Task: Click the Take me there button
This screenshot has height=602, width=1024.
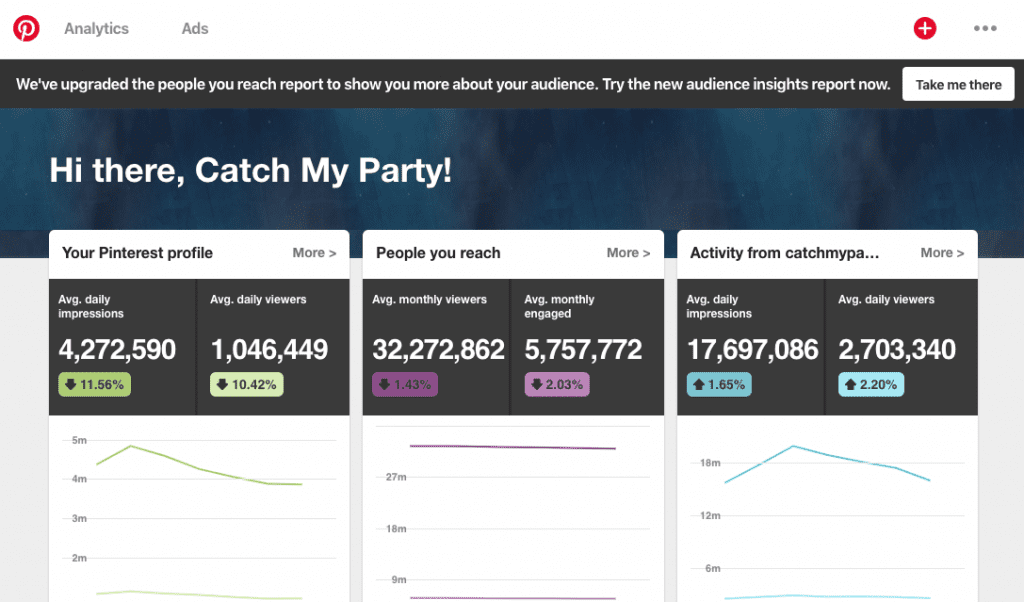Action: (x=958, y=85)
